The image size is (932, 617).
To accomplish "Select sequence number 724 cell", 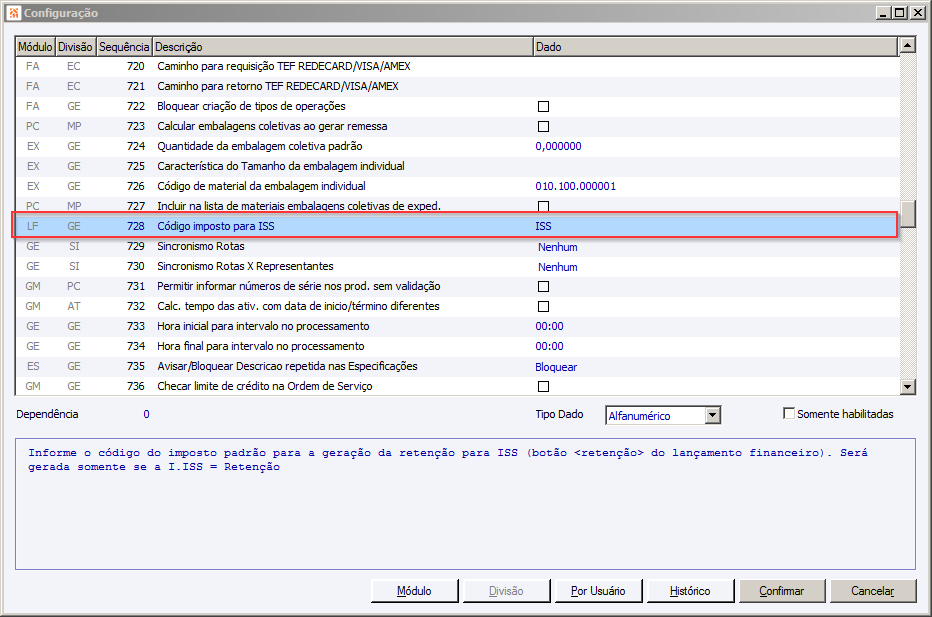I will click(136, 146).
